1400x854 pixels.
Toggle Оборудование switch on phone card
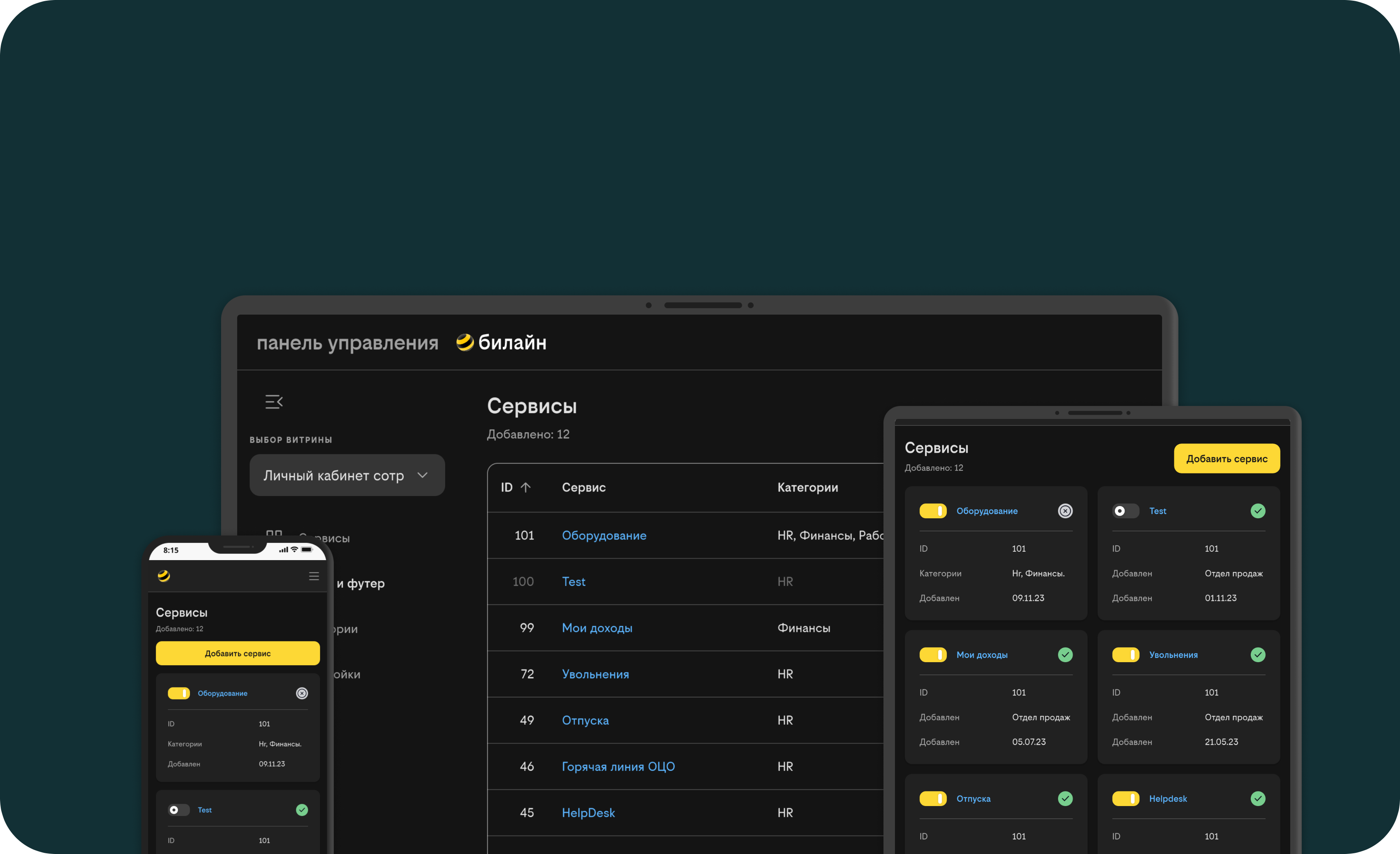coord(178,693)
